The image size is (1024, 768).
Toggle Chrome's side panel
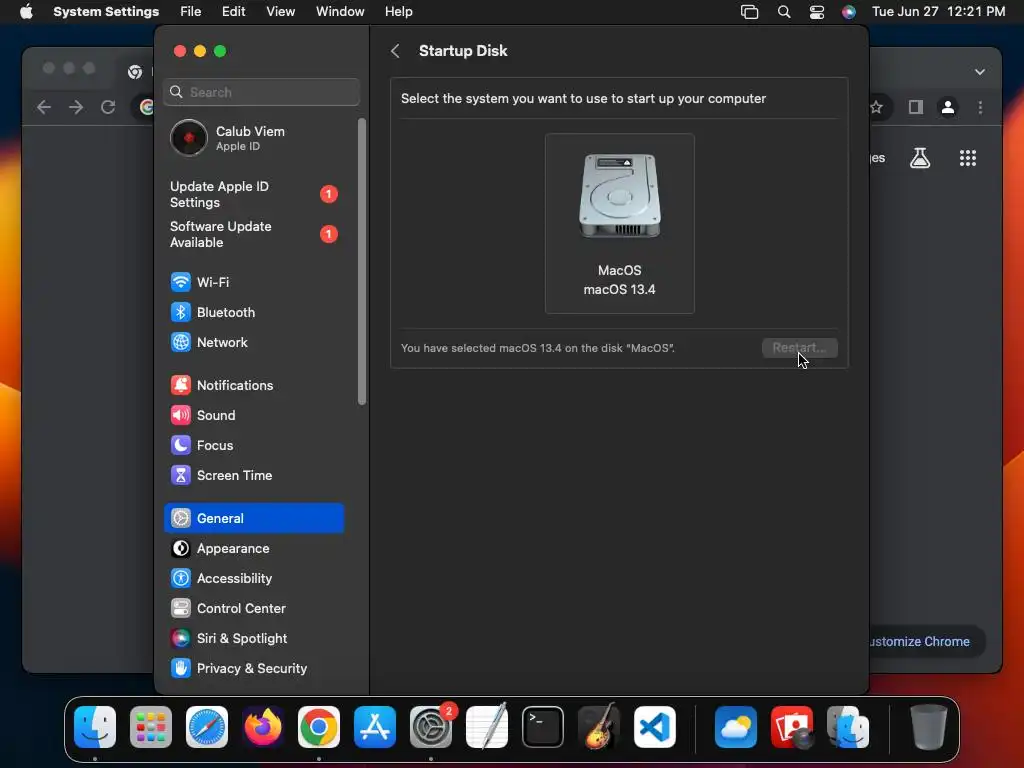916,107
